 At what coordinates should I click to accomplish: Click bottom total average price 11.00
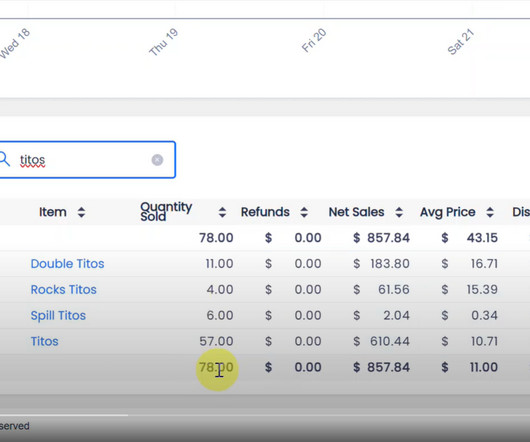click(484, 367)
